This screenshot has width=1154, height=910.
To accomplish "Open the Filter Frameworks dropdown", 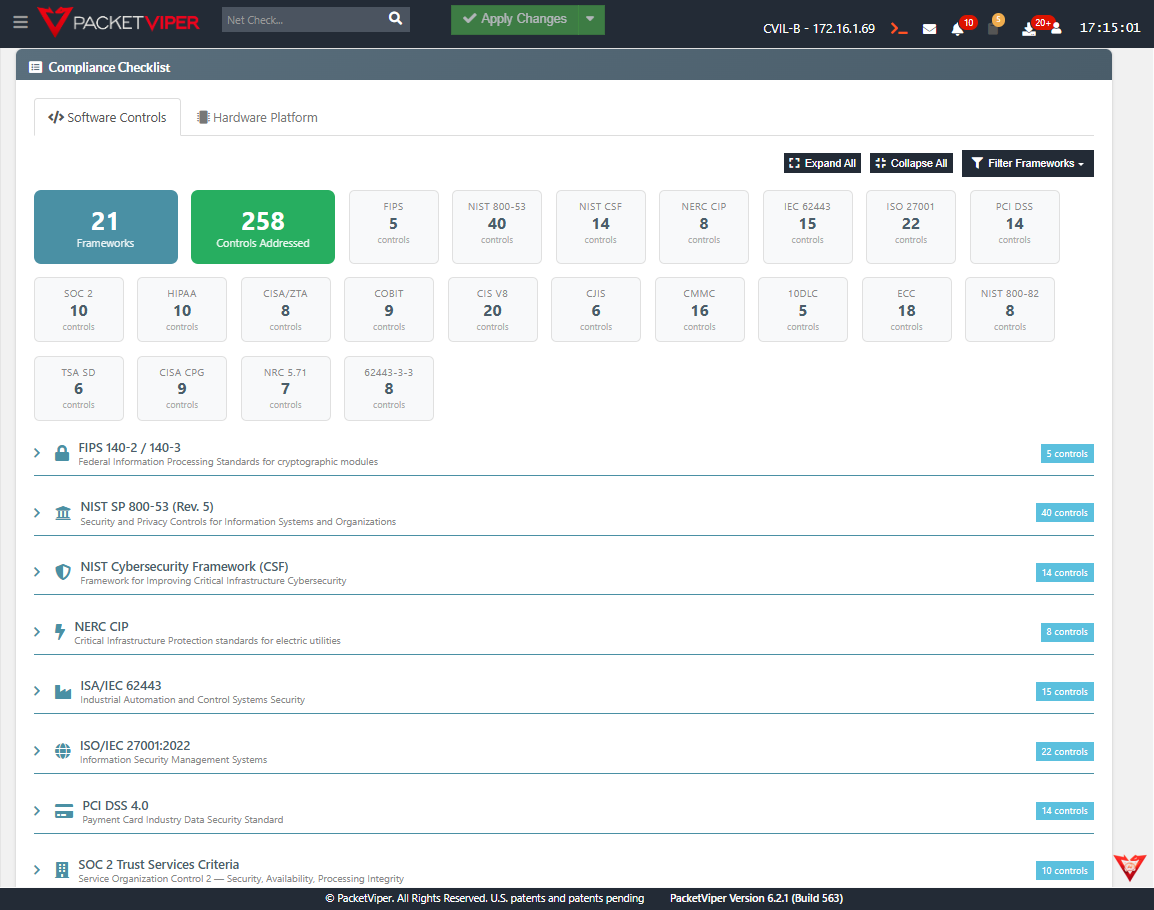I will (x=1027, y=163).
